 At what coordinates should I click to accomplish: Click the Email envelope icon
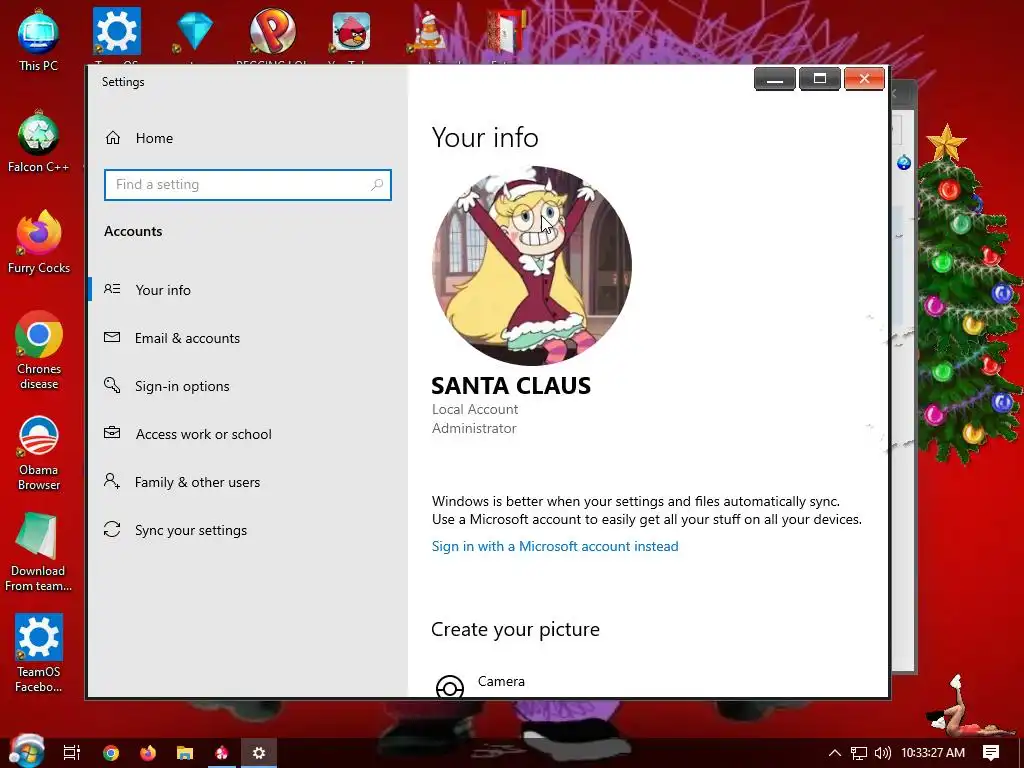coord(112,337)
